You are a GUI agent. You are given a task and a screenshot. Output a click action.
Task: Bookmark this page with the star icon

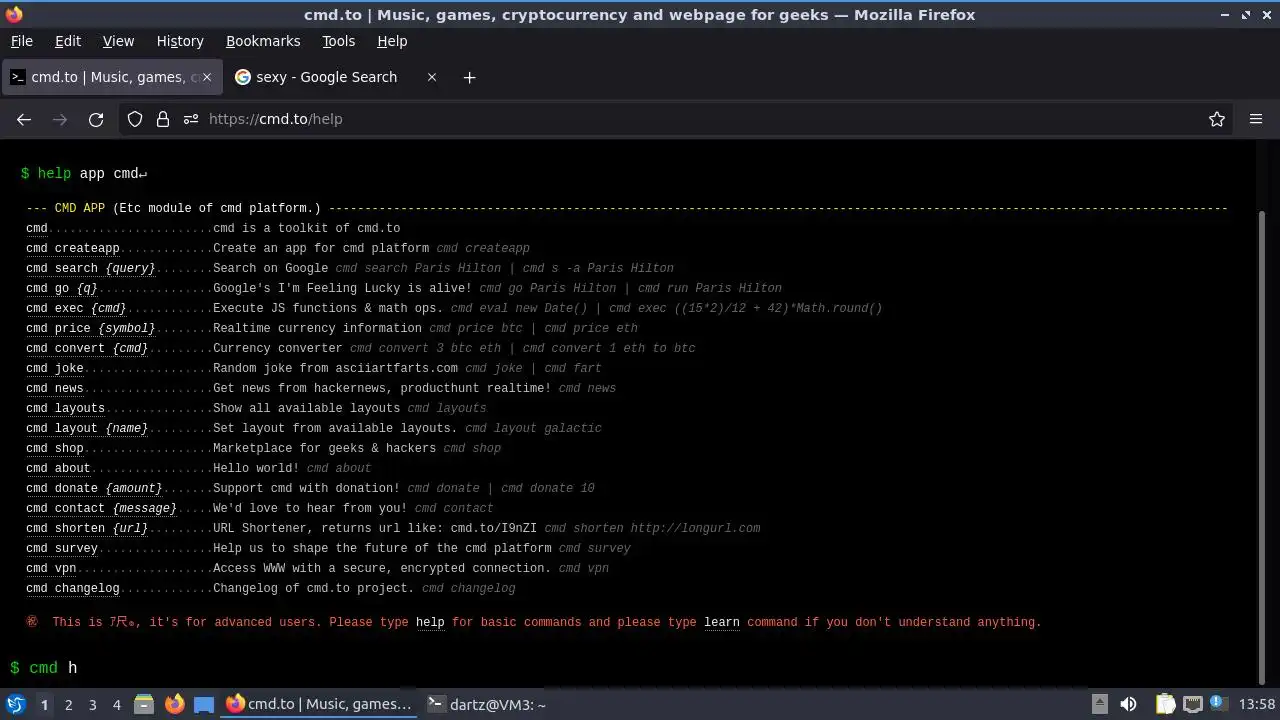tap(1217, 119)
